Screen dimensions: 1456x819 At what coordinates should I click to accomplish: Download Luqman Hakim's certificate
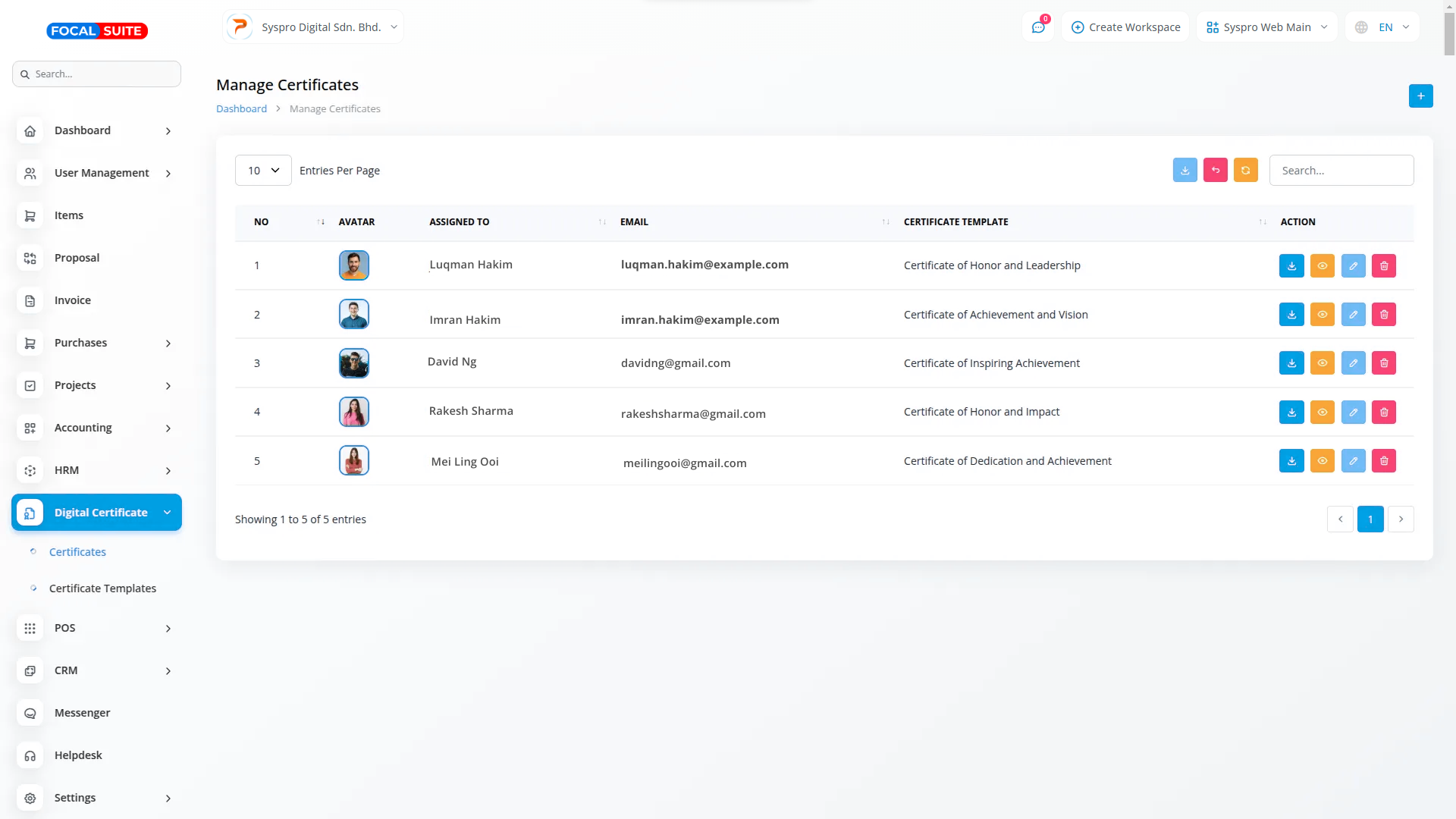tap(1291, 266)
